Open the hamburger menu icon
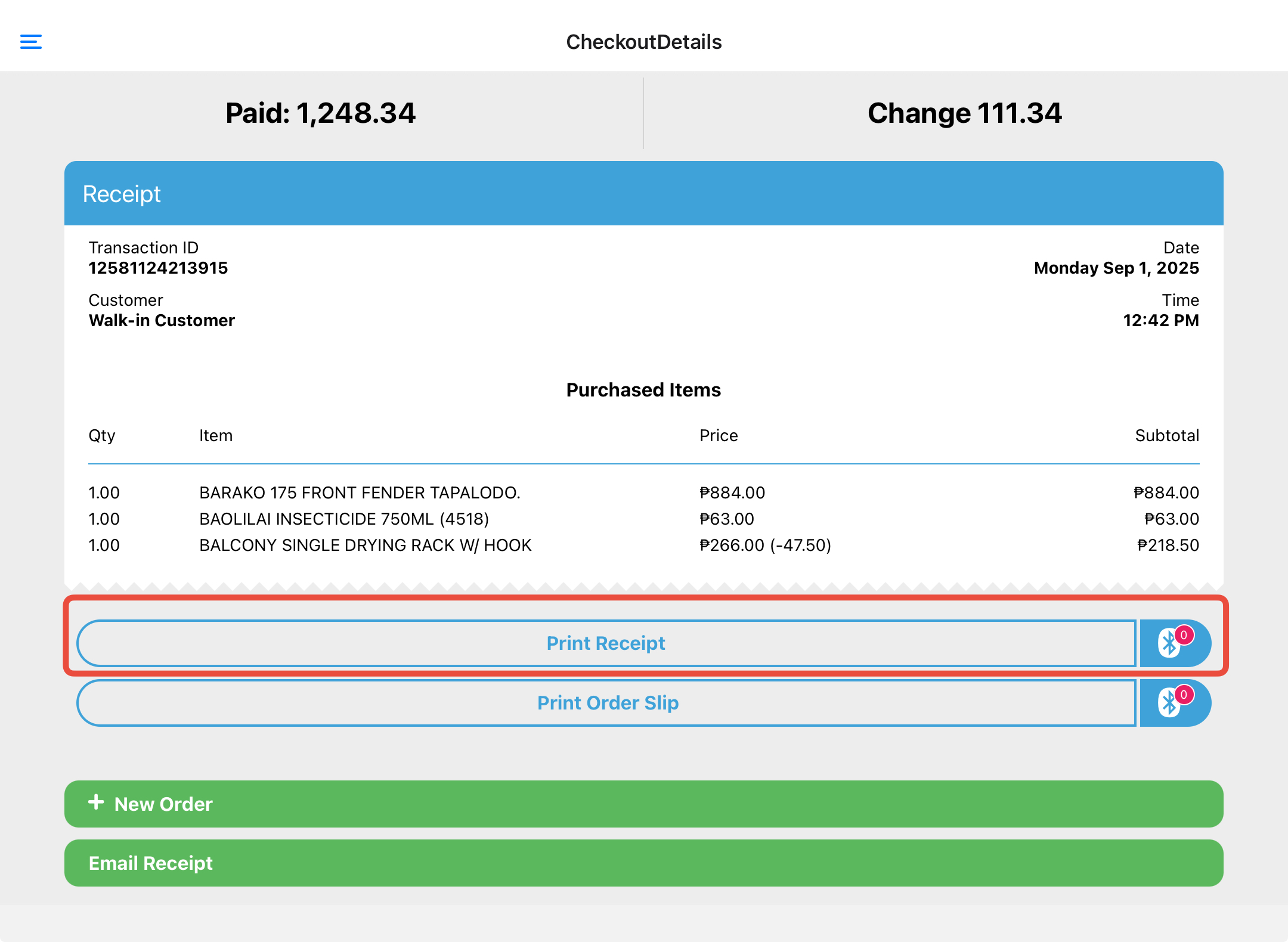 31,42
